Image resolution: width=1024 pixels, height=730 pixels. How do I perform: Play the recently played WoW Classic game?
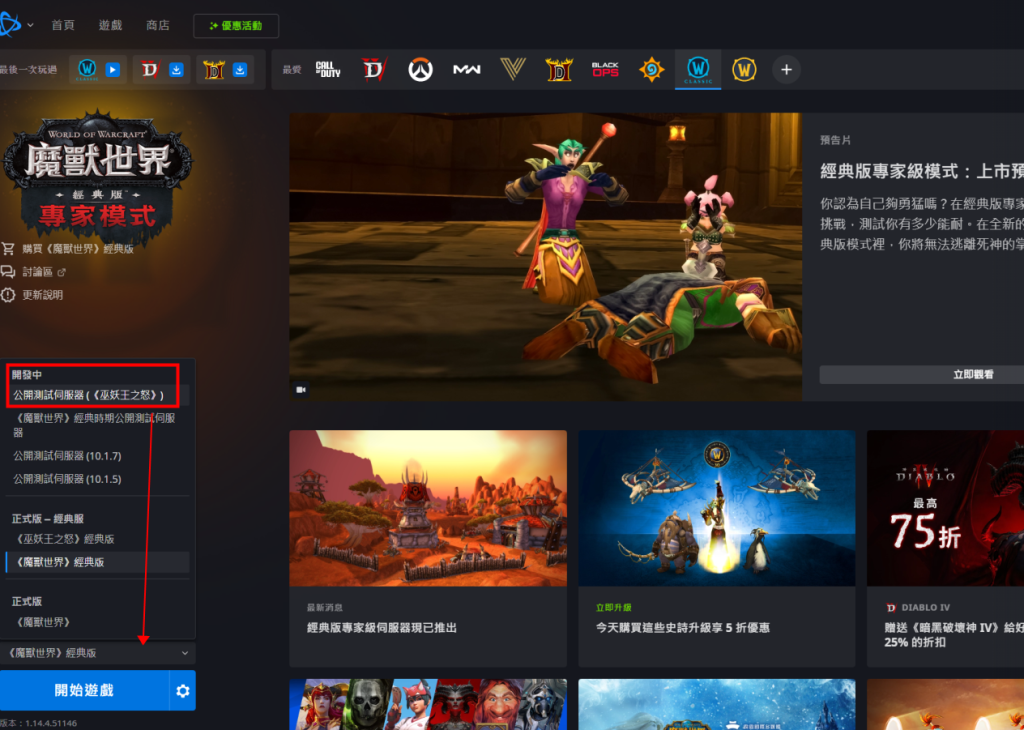click(113, 69)
